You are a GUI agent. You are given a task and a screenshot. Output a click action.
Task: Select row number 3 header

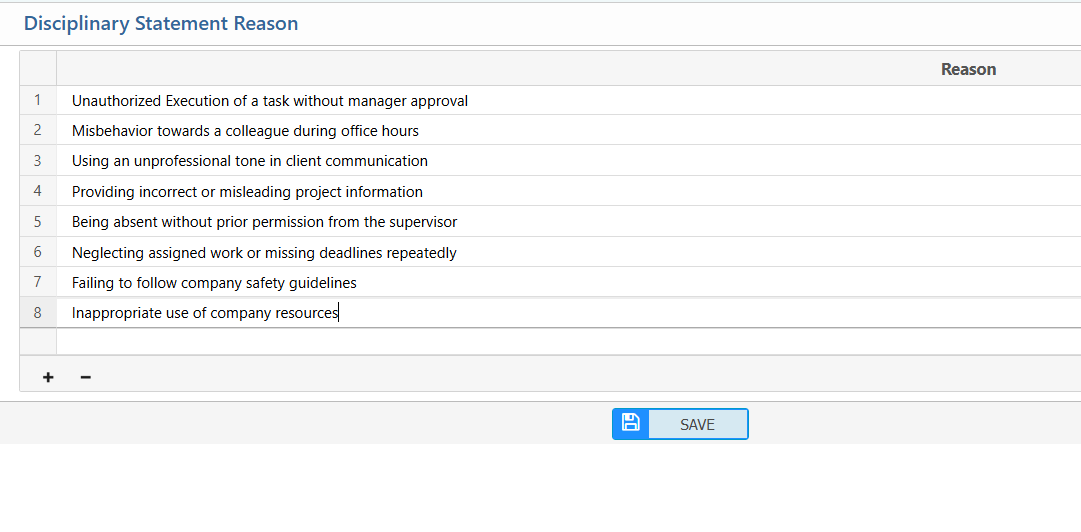point(38,161)
